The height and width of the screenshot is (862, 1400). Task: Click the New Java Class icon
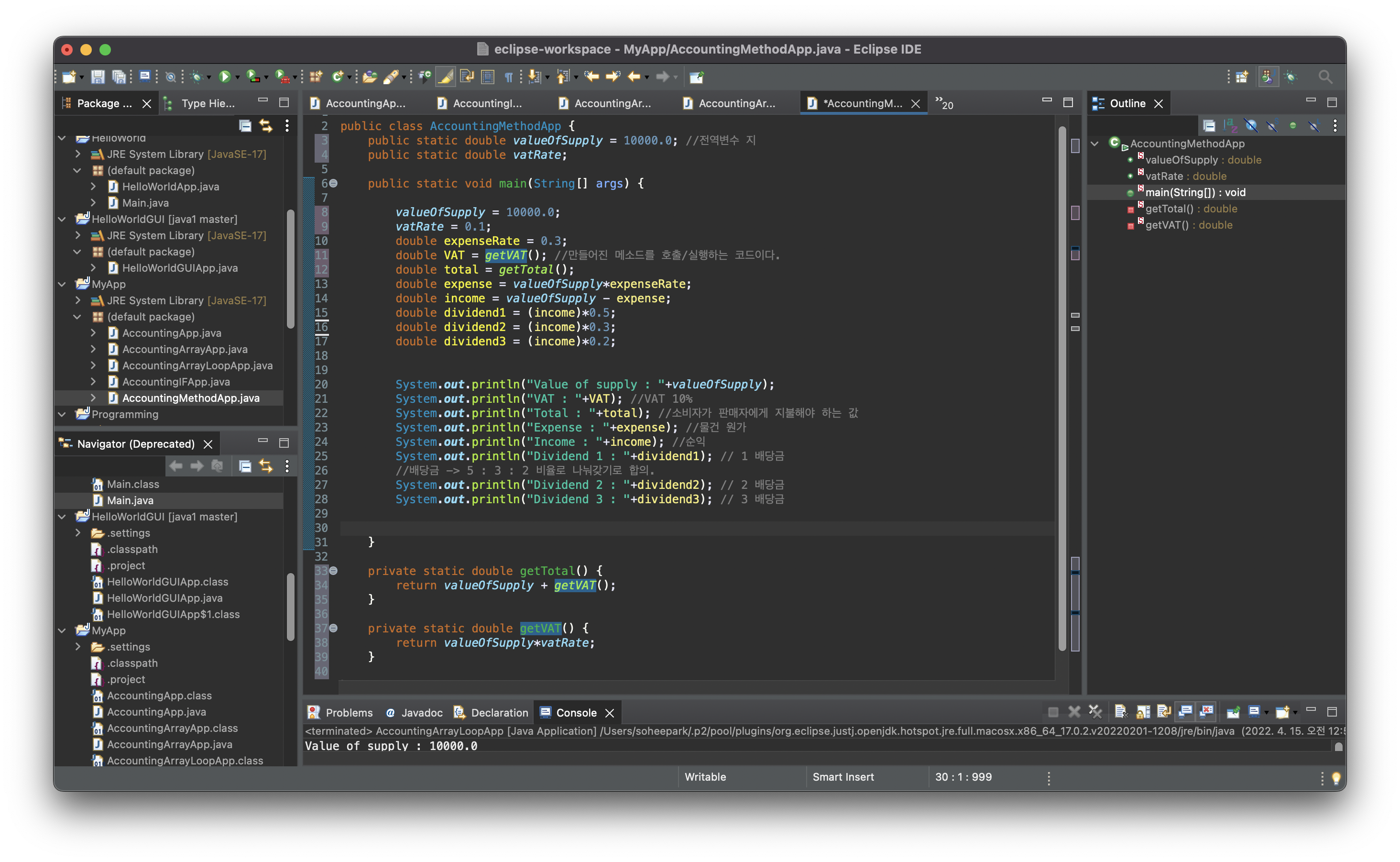pyautogui.click(x=337, y=77)
